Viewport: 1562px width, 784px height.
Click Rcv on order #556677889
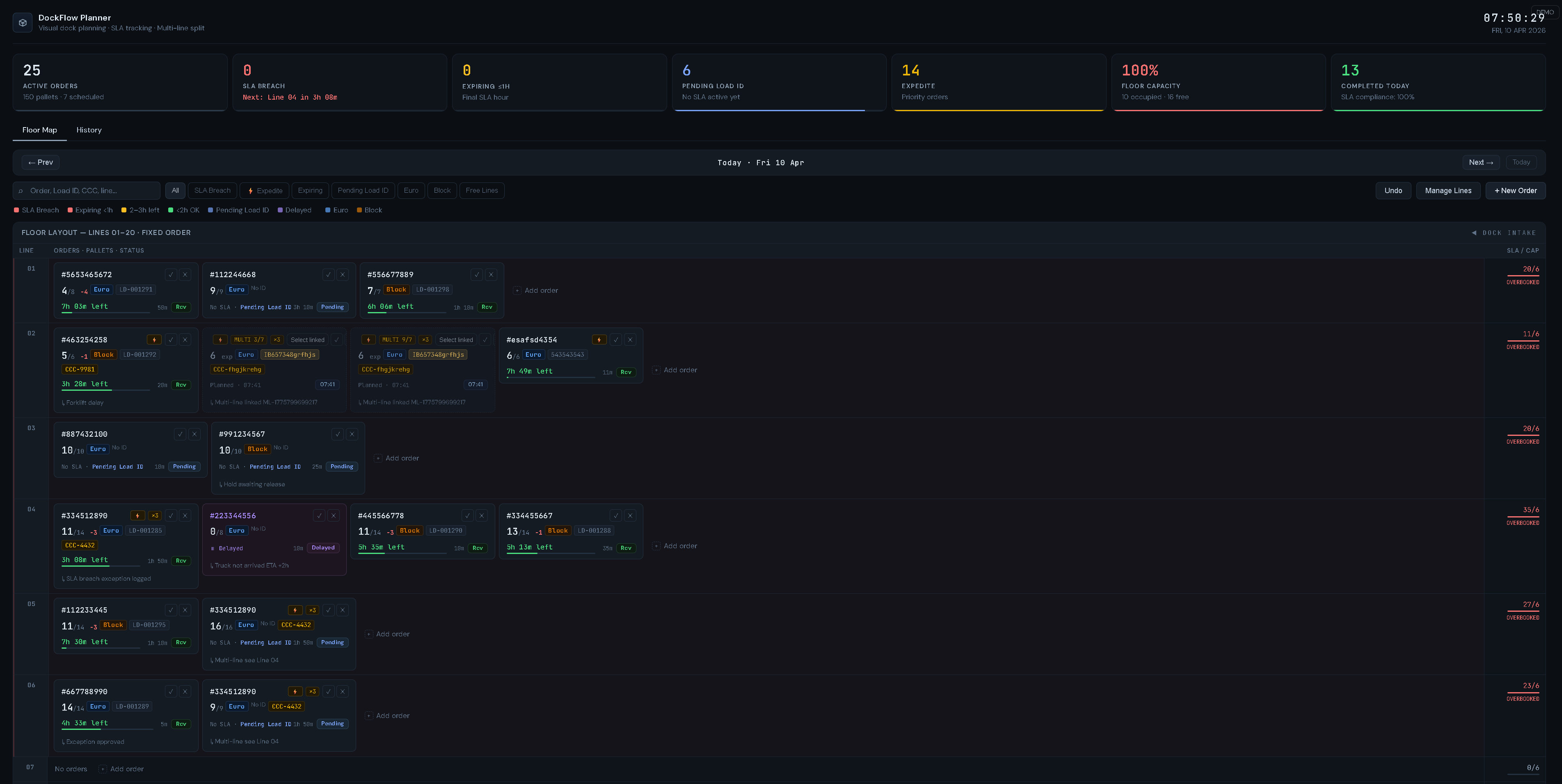click(x=487, y=307)
